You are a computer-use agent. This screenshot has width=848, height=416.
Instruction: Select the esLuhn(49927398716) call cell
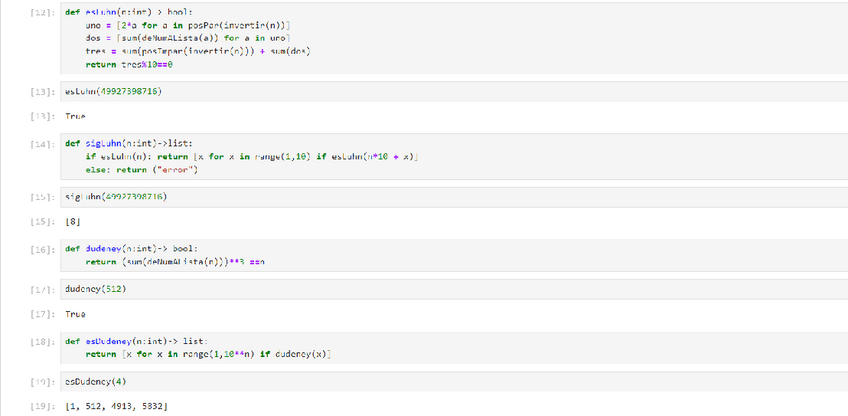click(x=400, y=91)
